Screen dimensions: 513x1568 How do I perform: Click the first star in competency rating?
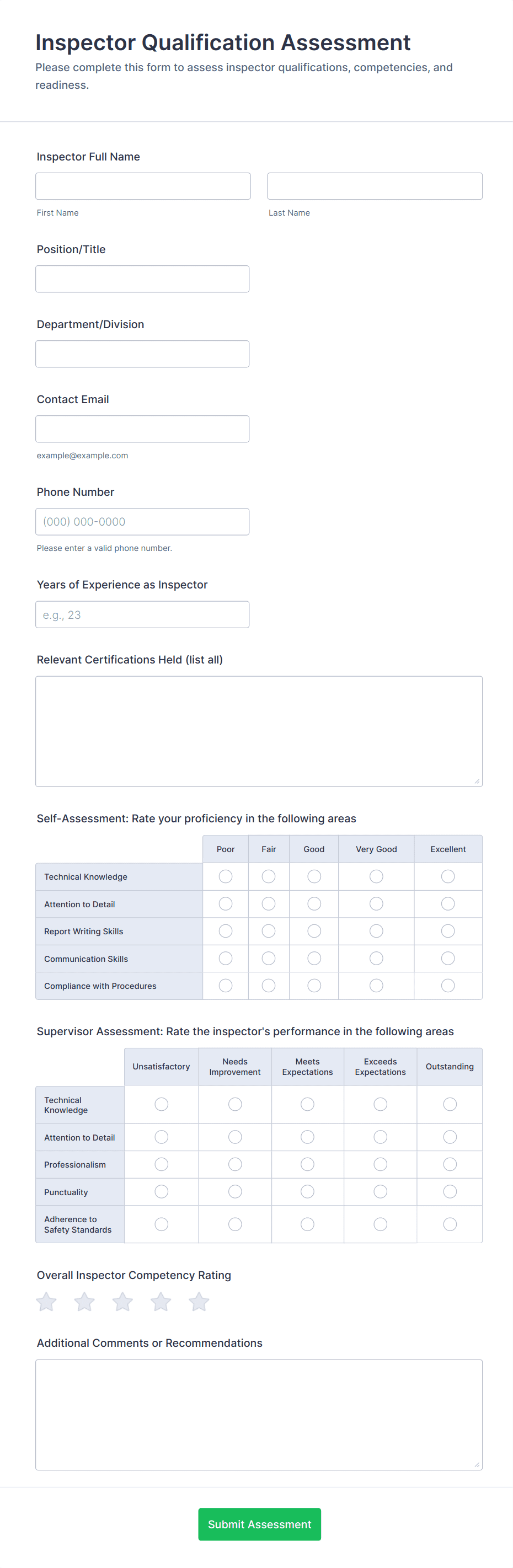[x=46, y=1302]
